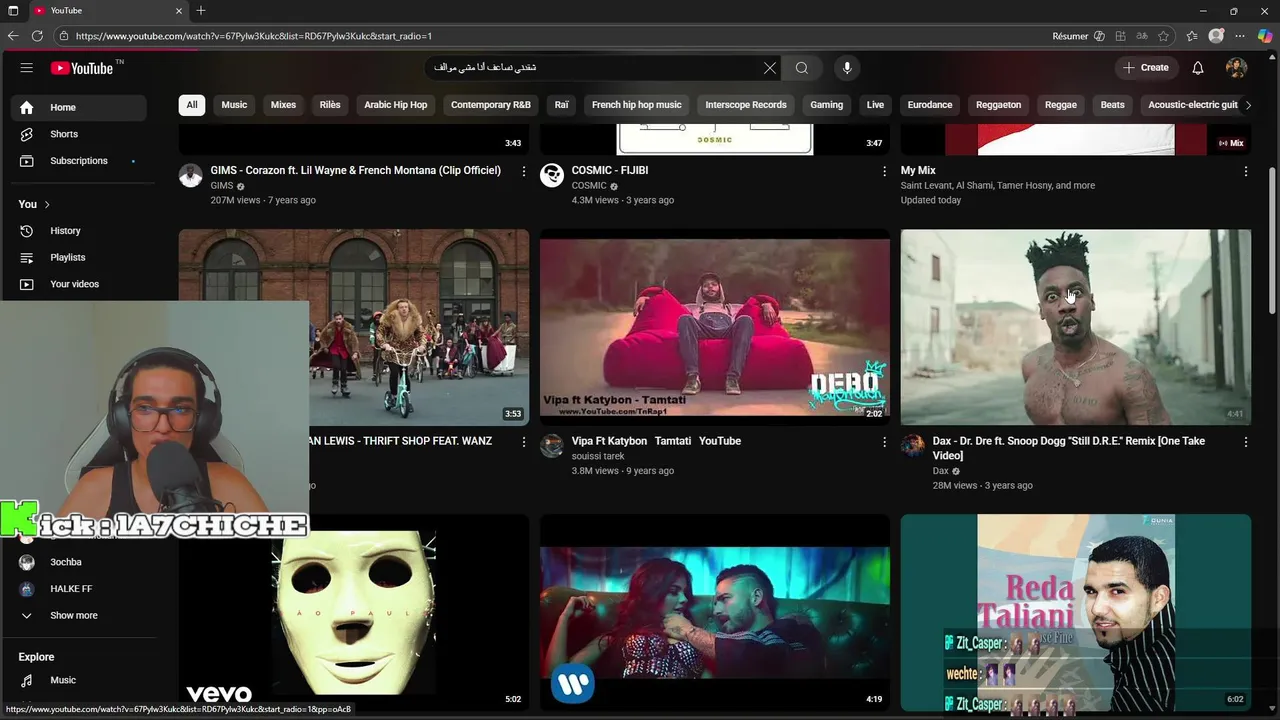Open the Vipa ft Katybon Tamtati thumbnail
The height and width of the screenshot is (720, 1280).
coord(714,327)
